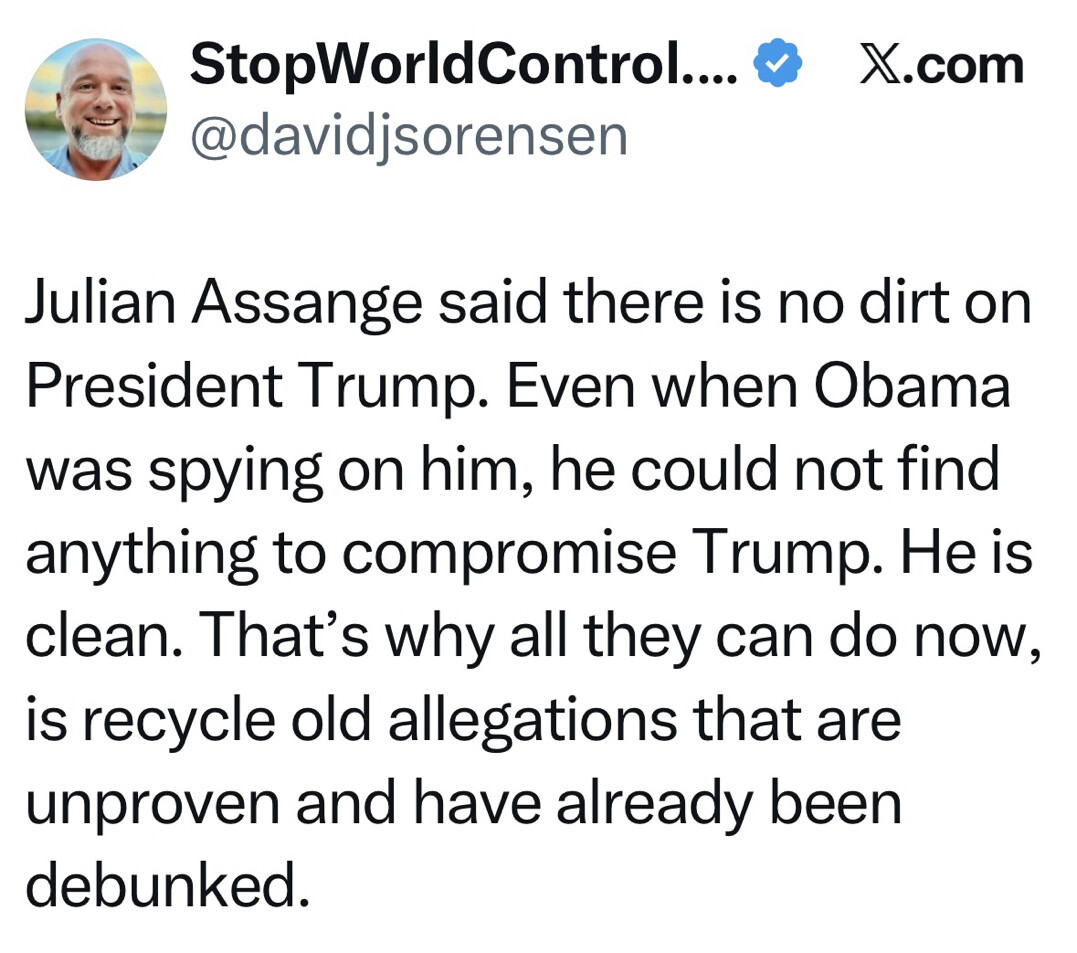Click the profile avatar photo
Viewport: 1077px width, 953px height.
[96, 109]
